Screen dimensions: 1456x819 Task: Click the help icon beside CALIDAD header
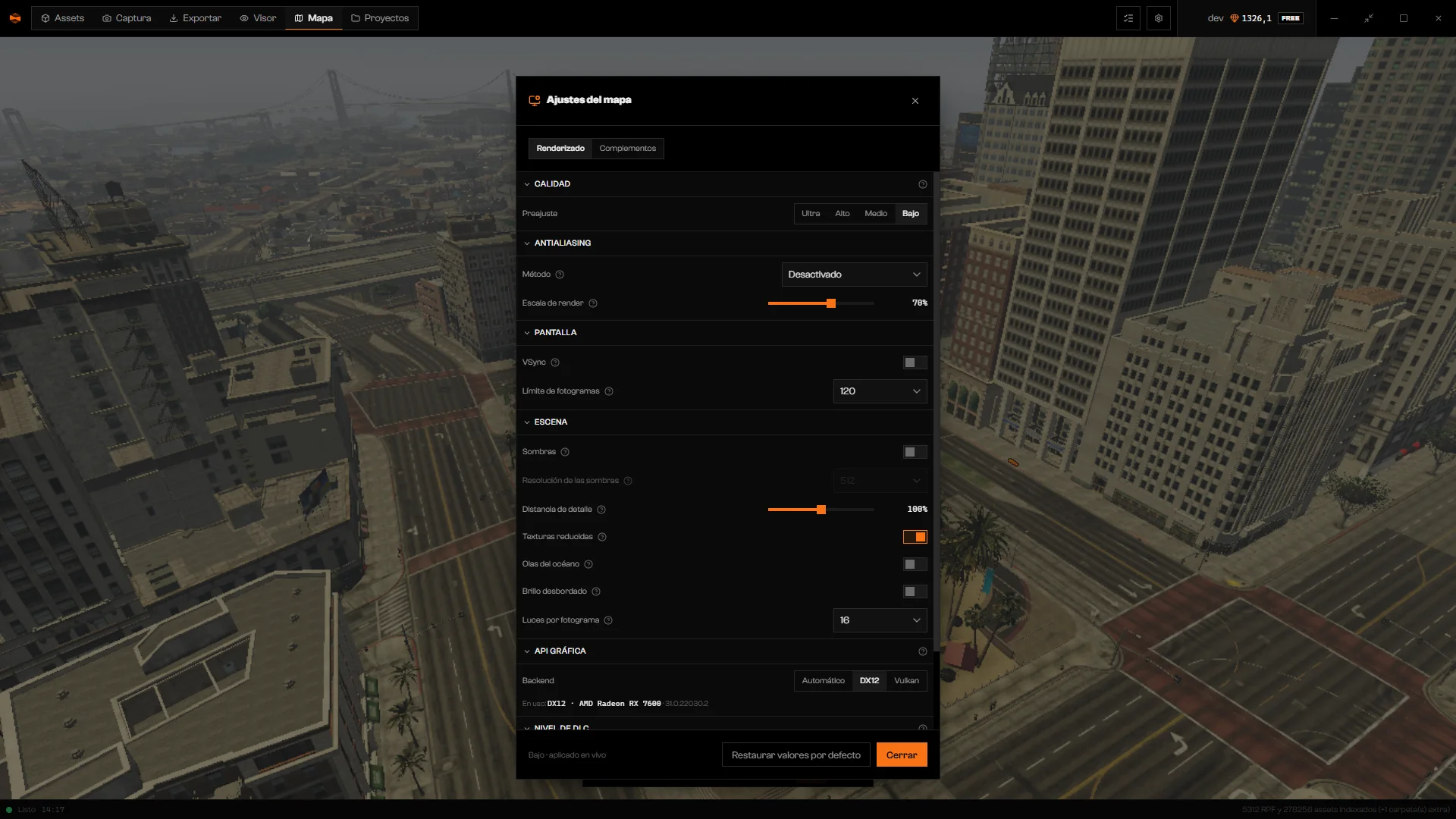[x=923, y=184]
